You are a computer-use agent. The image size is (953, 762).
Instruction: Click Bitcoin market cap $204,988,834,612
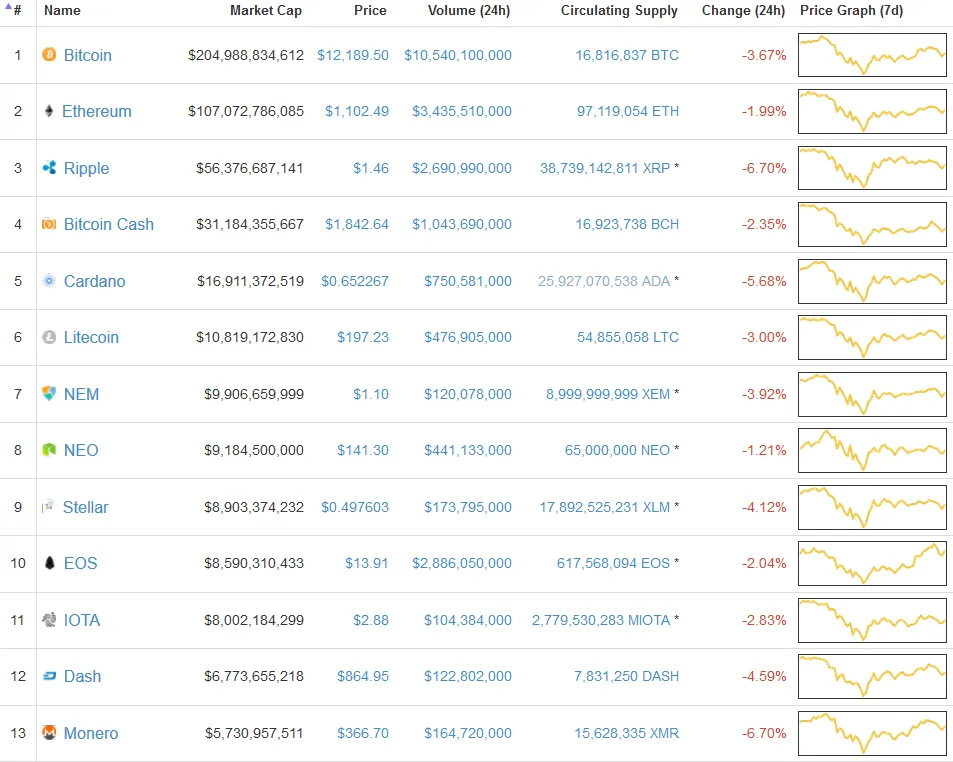tap(246, 55)
